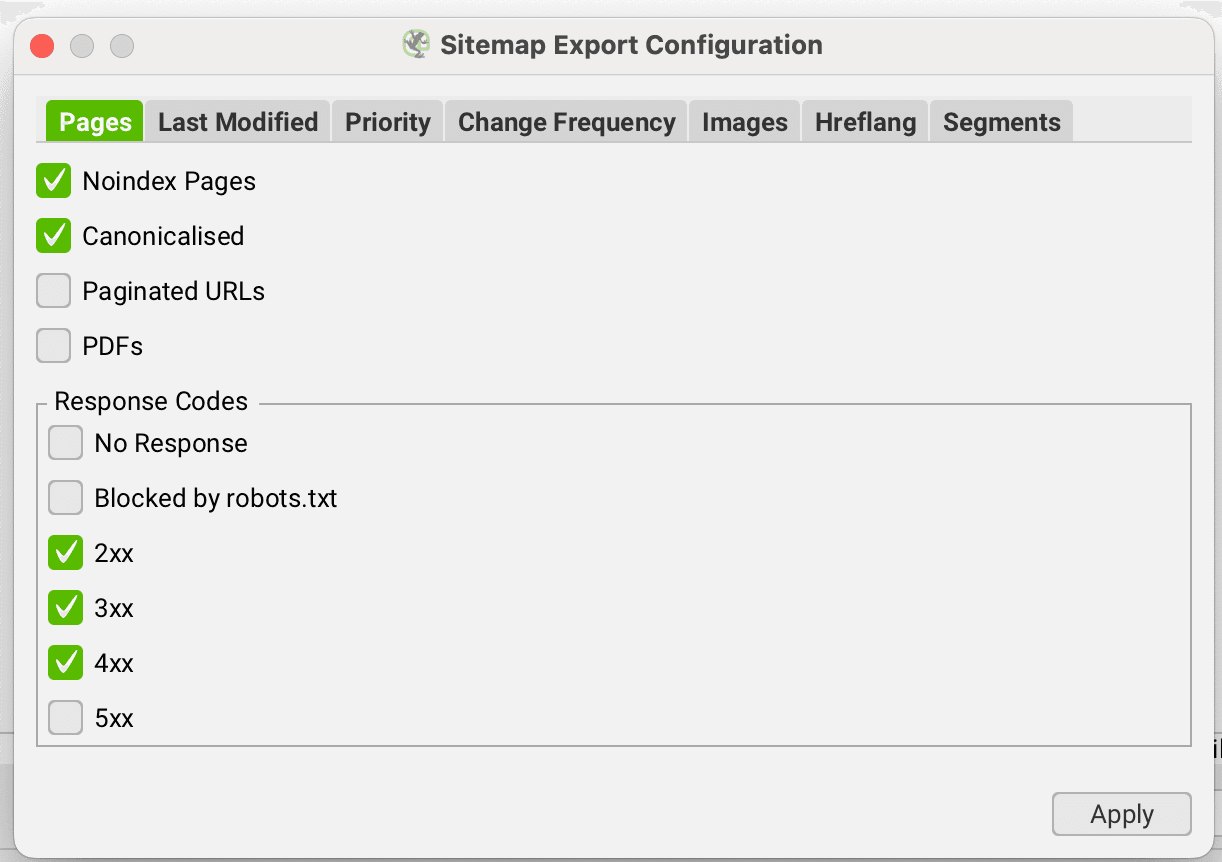Apply the sitemap export configuration
Screen dimensions: 1222x862
[x=1121, y=814]
